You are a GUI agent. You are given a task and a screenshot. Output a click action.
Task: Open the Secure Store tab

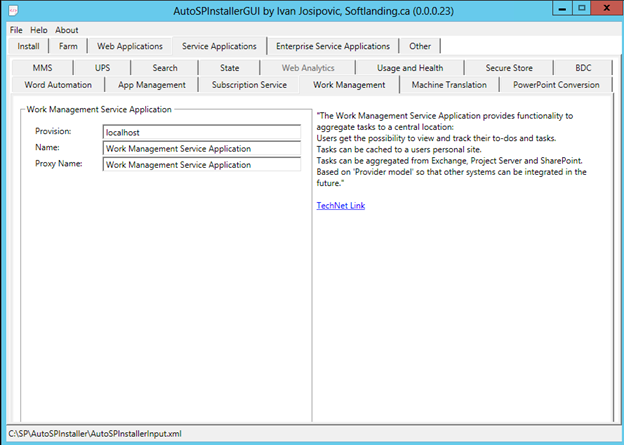[509, 68]
